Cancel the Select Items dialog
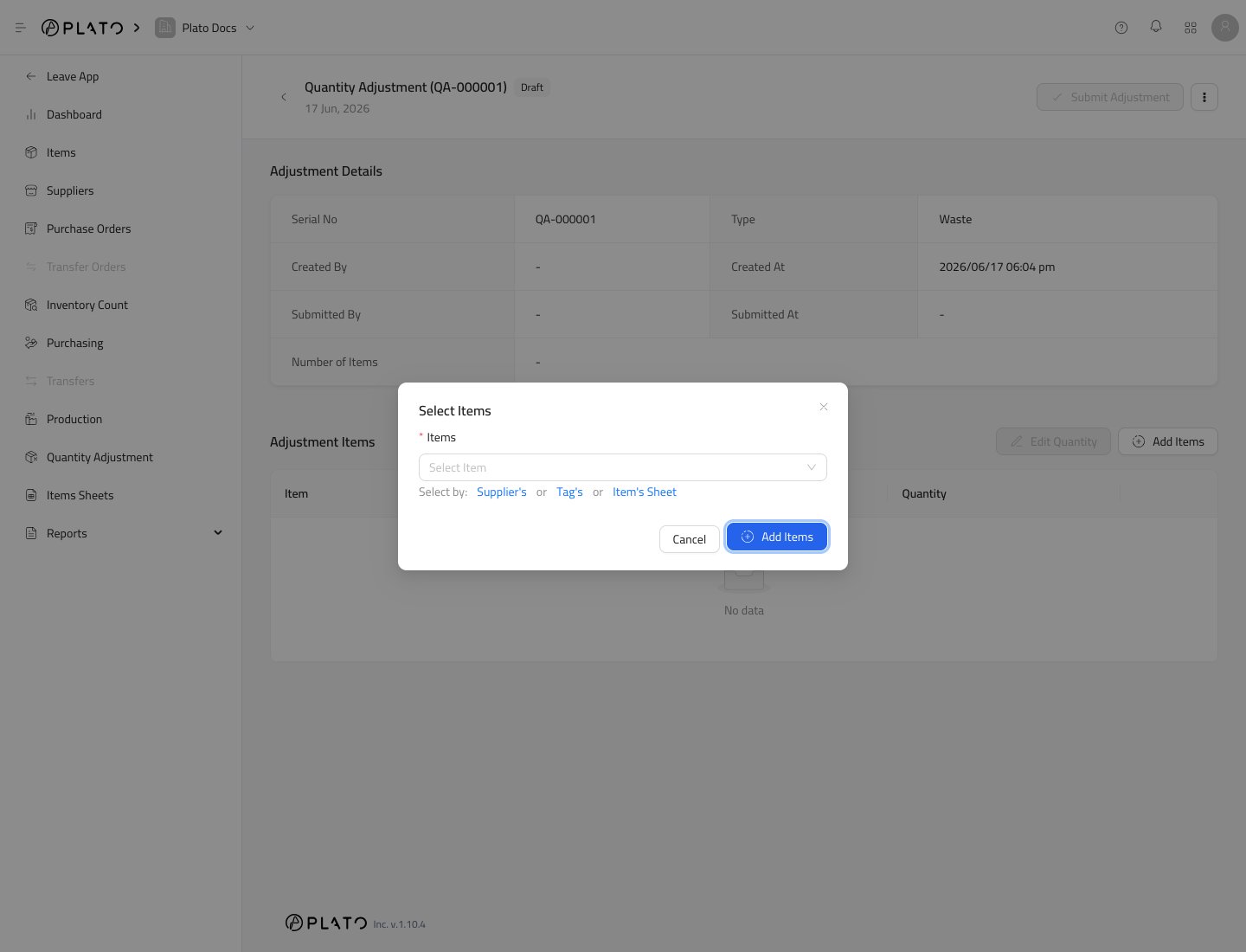1246x952 pixels. pos(690,539)
